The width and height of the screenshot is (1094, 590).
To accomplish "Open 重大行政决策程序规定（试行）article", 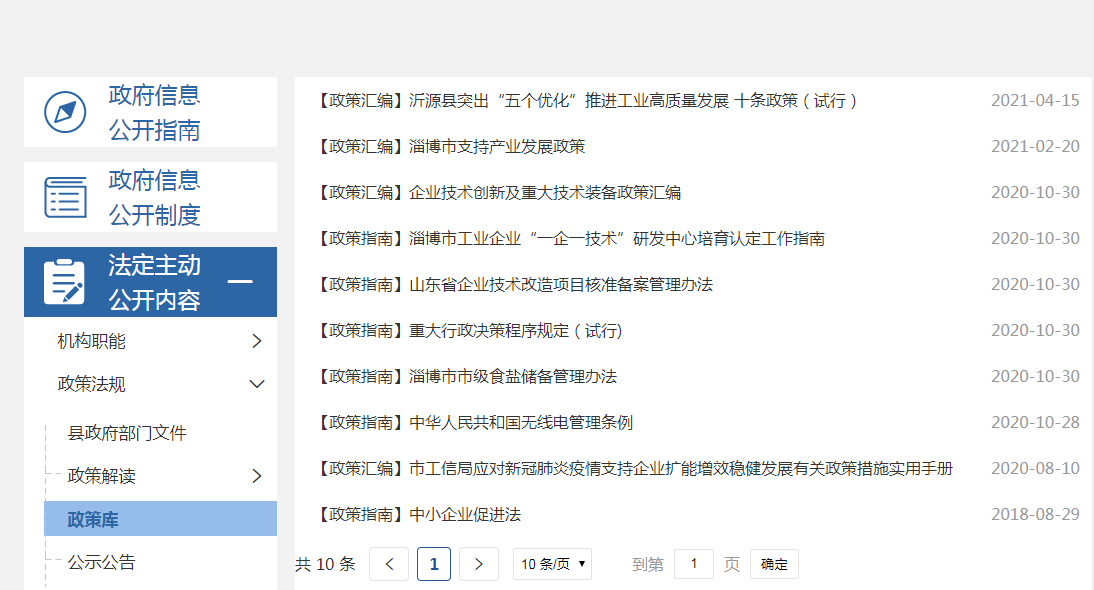I will pyautogui.click(x=516, y=331).
